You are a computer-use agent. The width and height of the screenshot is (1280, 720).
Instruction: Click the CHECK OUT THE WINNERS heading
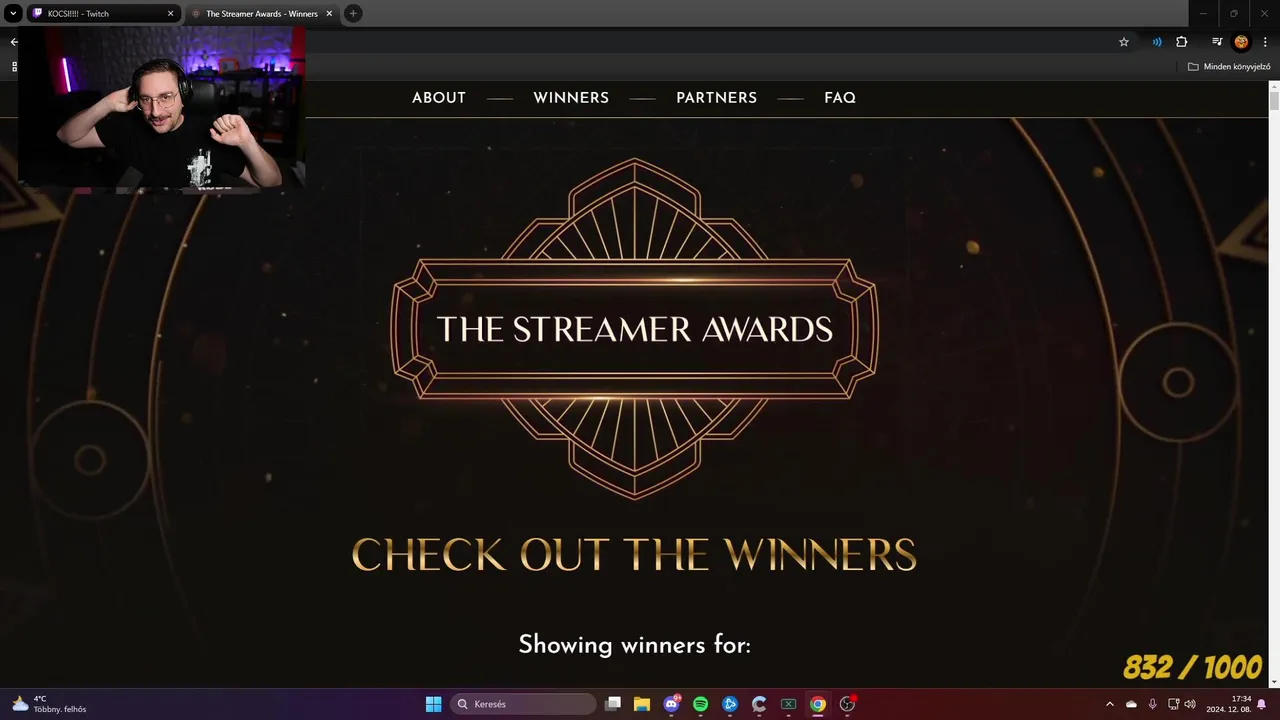pos(634,555)
